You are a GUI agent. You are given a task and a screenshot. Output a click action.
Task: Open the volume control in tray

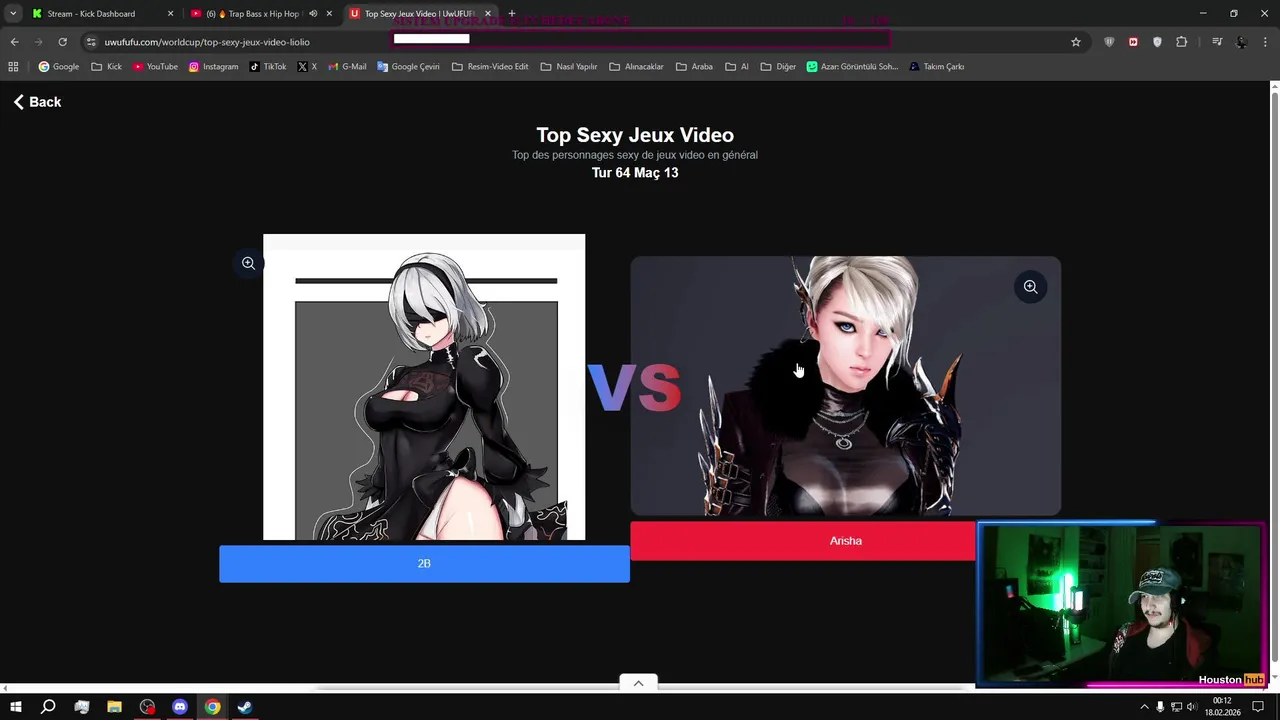[x=1192, y=707]
